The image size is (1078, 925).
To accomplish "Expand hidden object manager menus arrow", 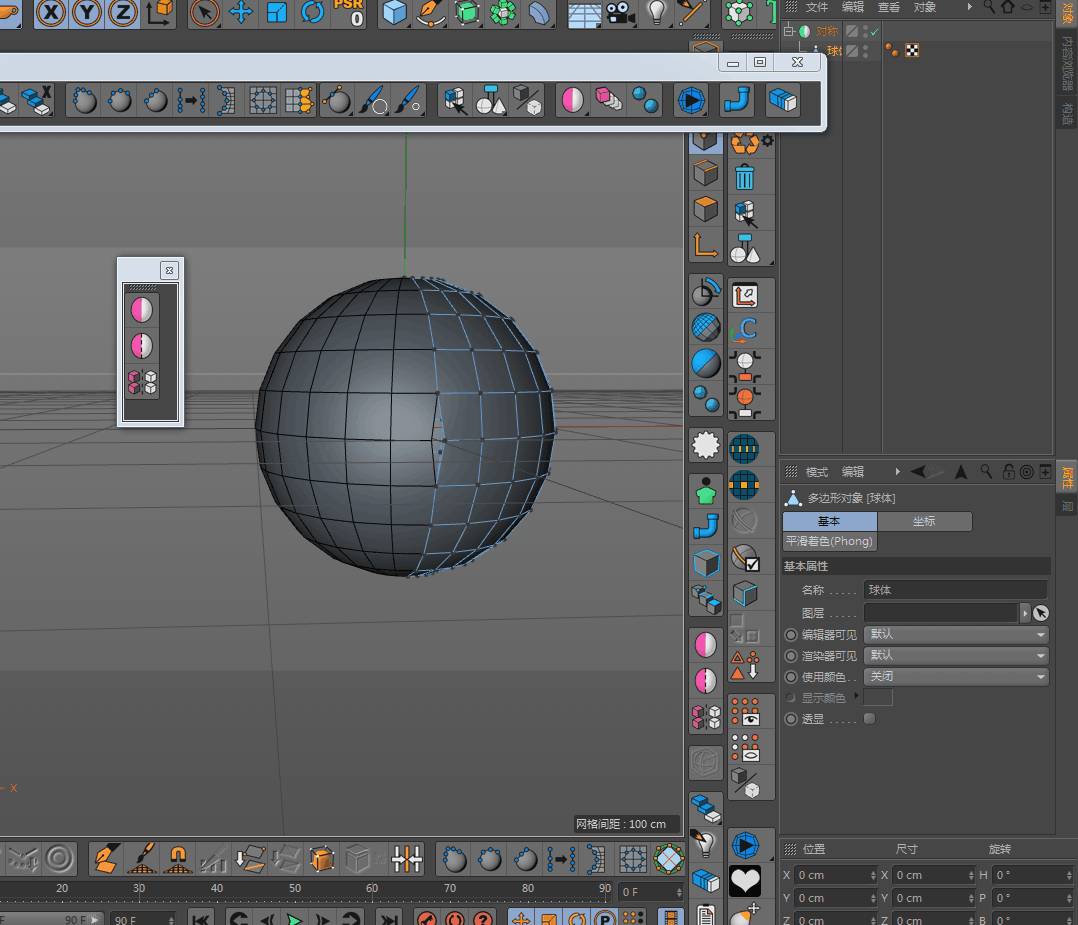I will pos(969,8).
